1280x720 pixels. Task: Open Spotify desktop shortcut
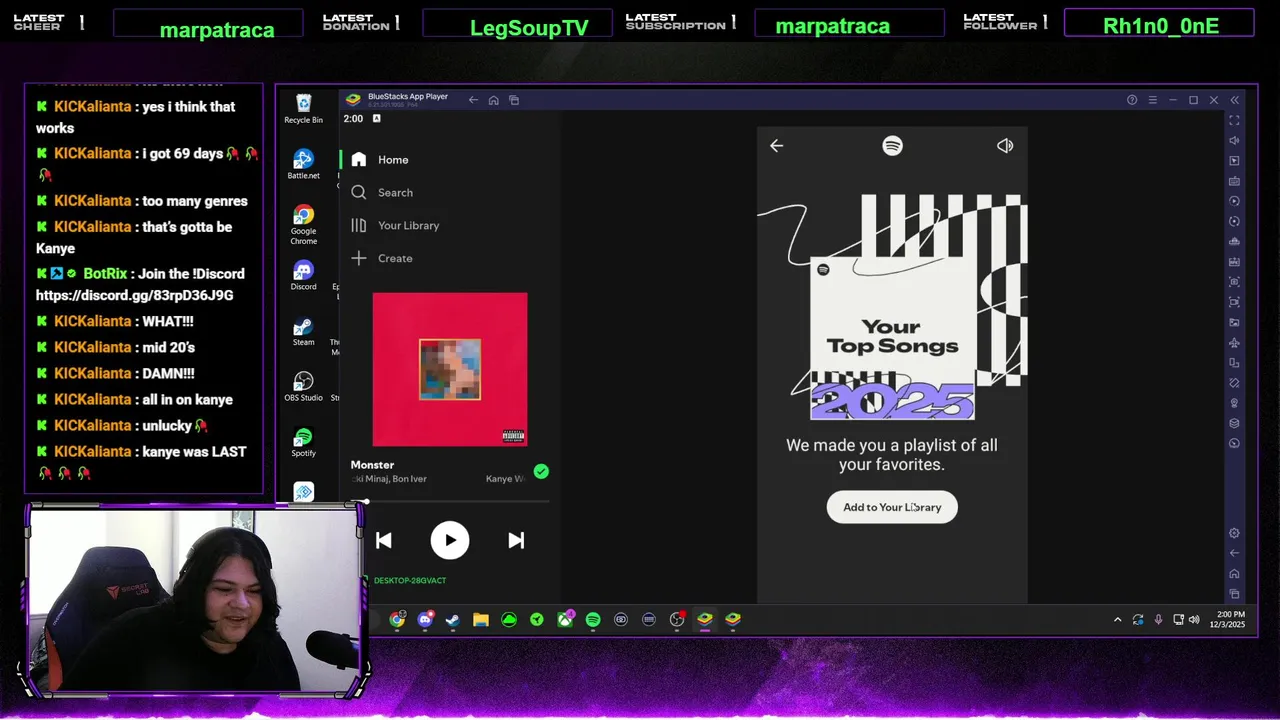tap(303, 443)
